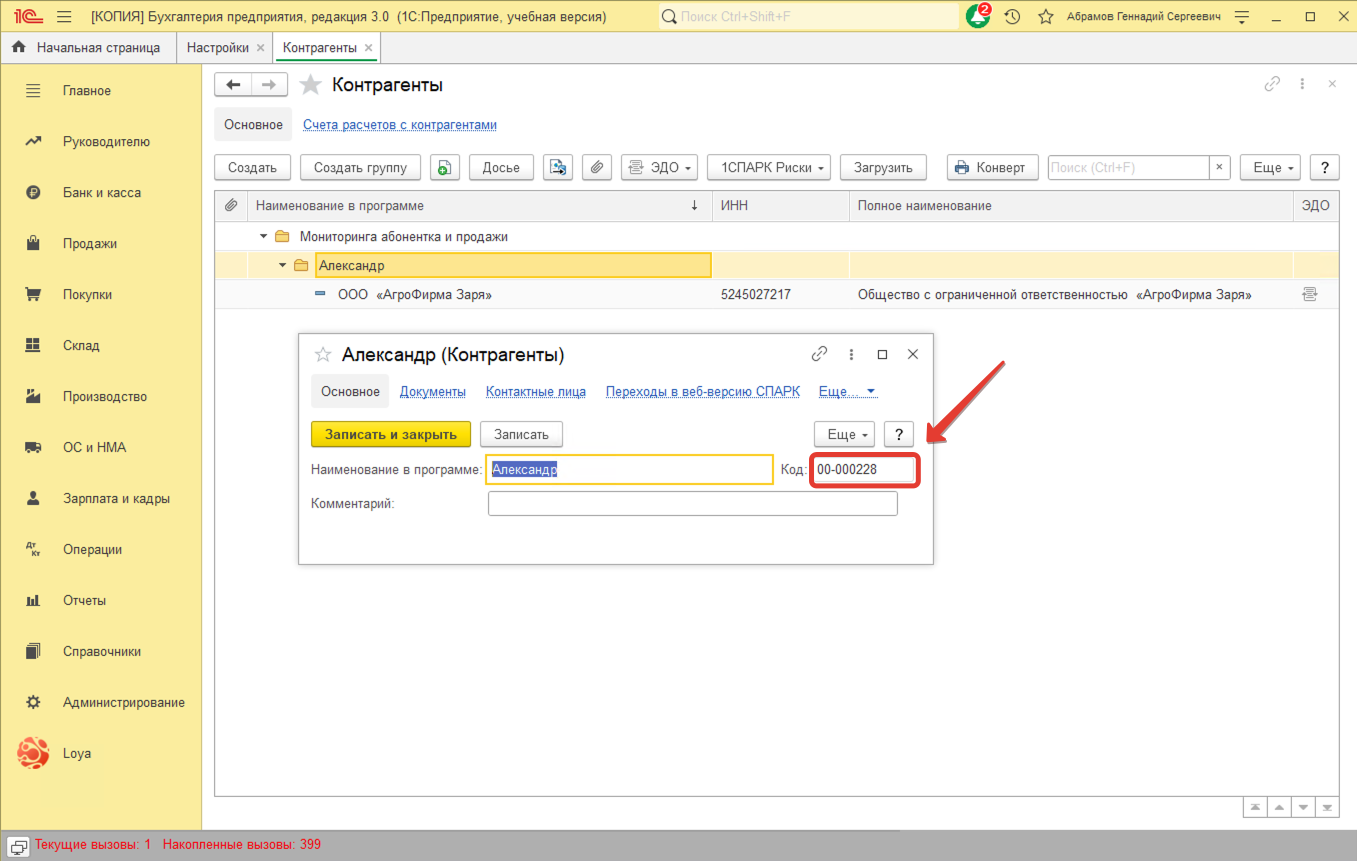The width and height of the screenshot is (1357, 861).
Task: Open Руководителю section
Action: pyautogui.click(x=106, y=142)
